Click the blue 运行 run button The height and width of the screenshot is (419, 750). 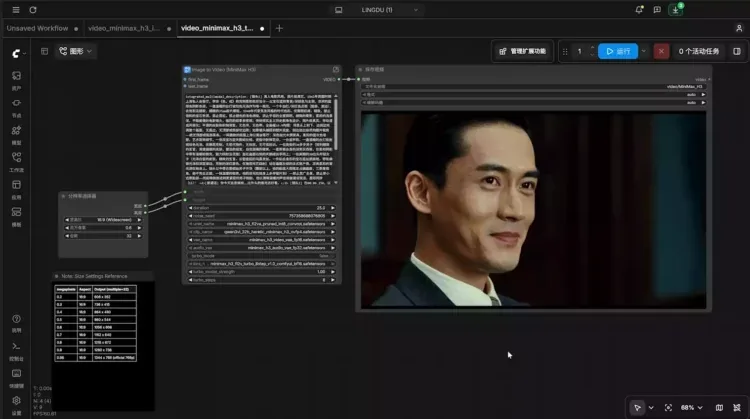pyautogui.click(x=618, y=51)
